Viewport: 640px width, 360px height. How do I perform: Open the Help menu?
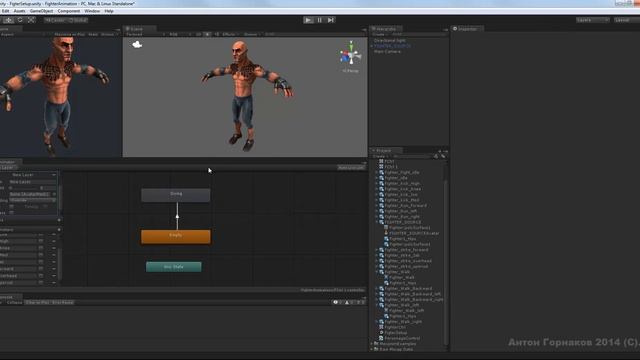coord(109,11)
